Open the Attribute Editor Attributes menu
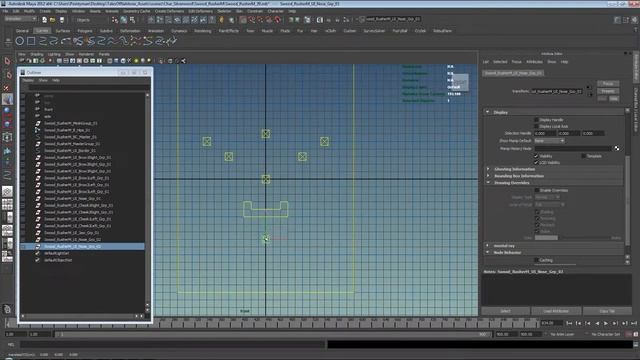Screen dimensions: 640x360 tap(534, 62)
